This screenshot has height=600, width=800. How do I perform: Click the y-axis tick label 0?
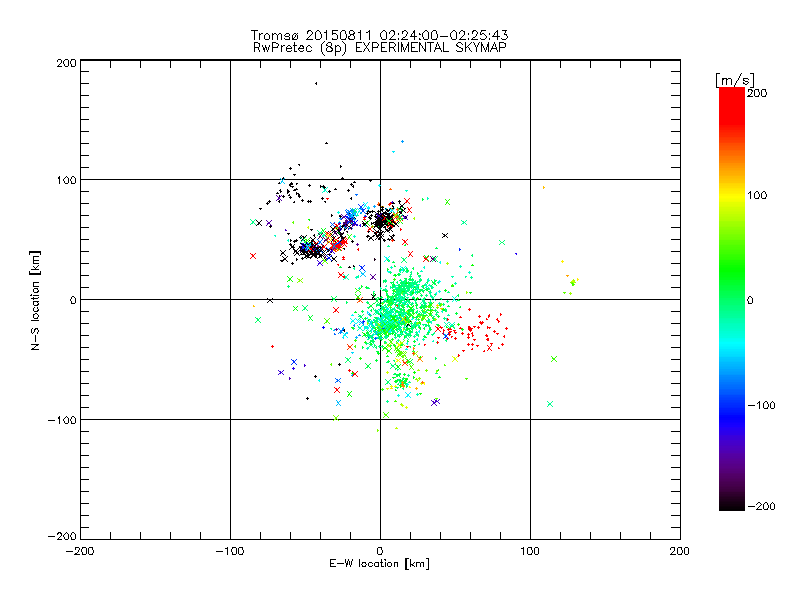[73, 300]
